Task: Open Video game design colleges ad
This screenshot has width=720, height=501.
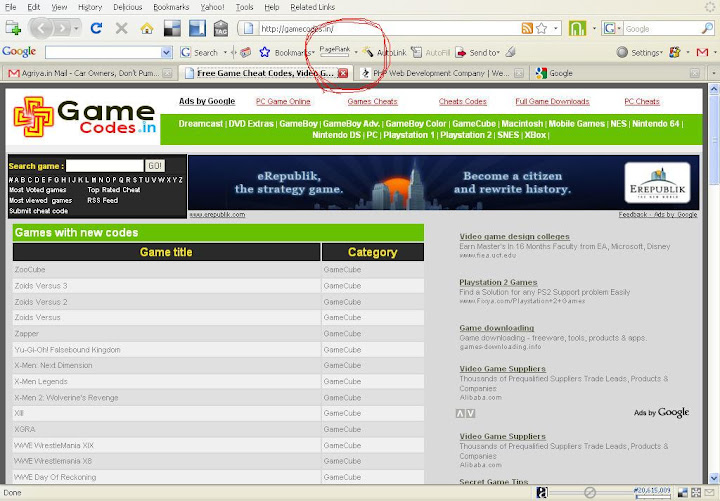Action: 514,236
